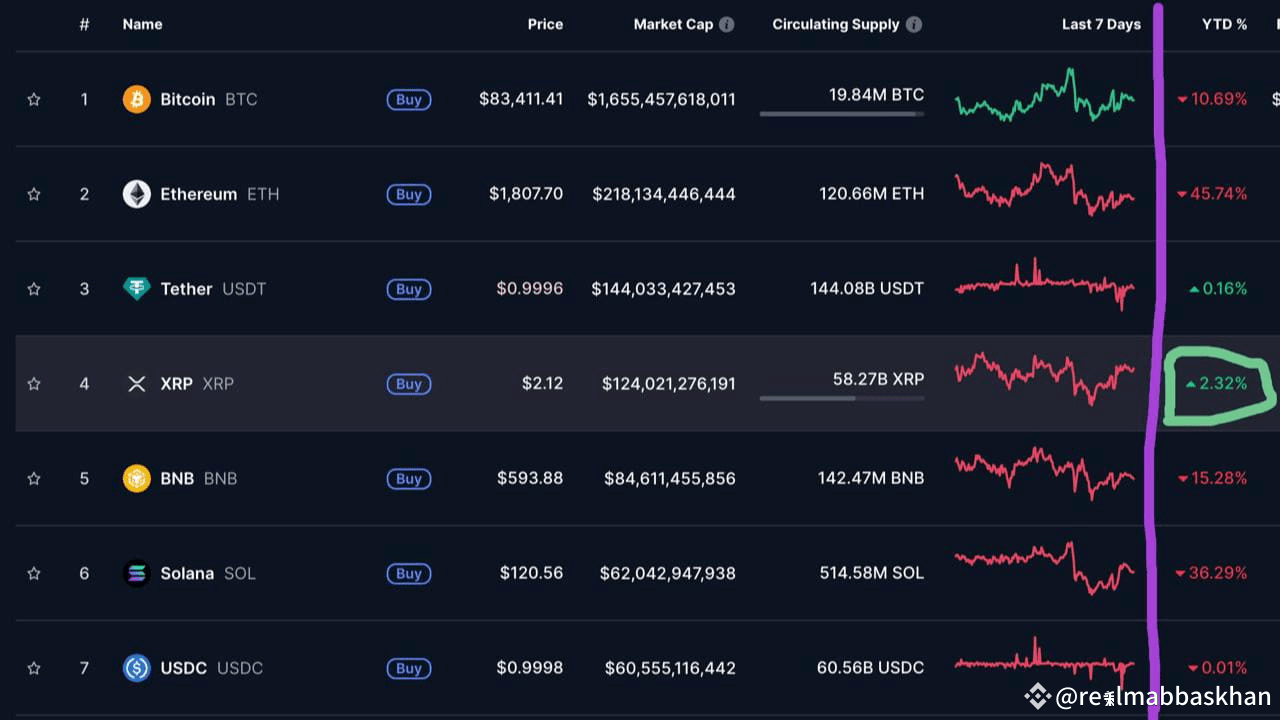1280x720 pixels.
Task: Click the BNB coin logo
Action: click(x=136, y=478)
